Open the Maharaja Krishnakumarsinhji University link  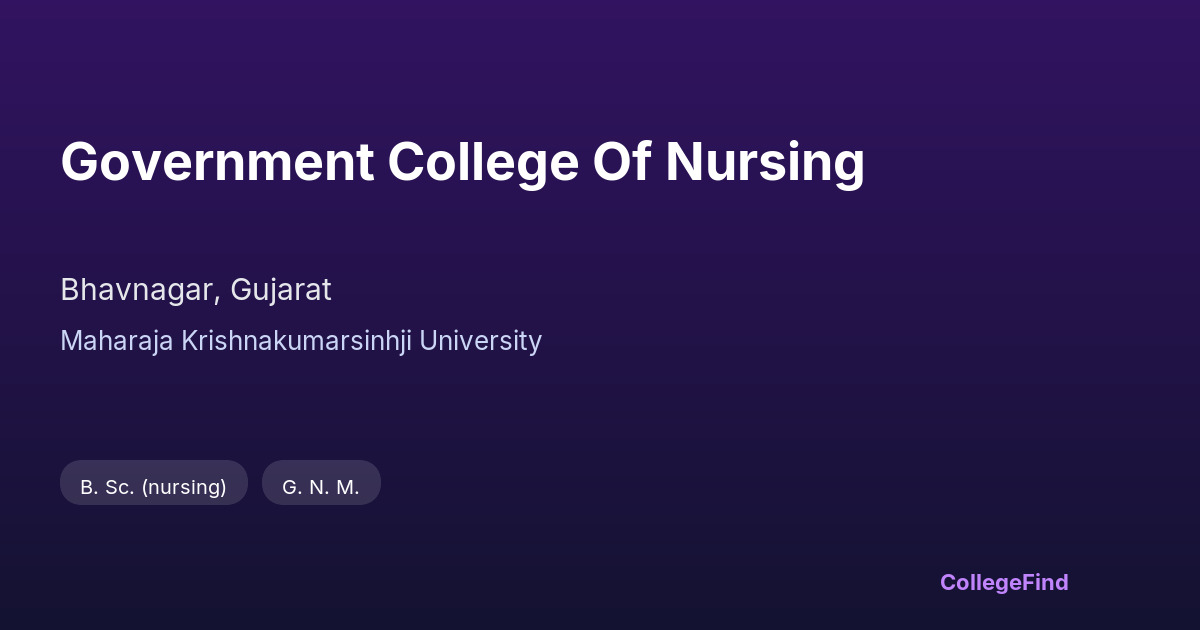point(301,341)
